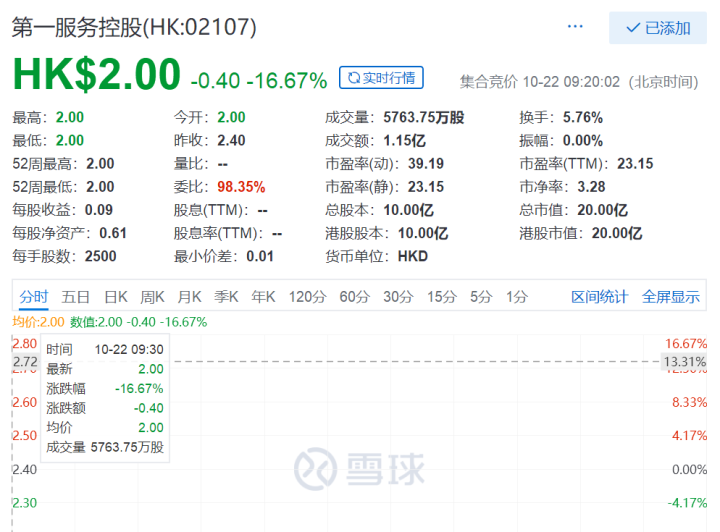
Task: Click the 集合竞价 10-22 09:20:02 timestamp
Action: [x=579, y=82]
